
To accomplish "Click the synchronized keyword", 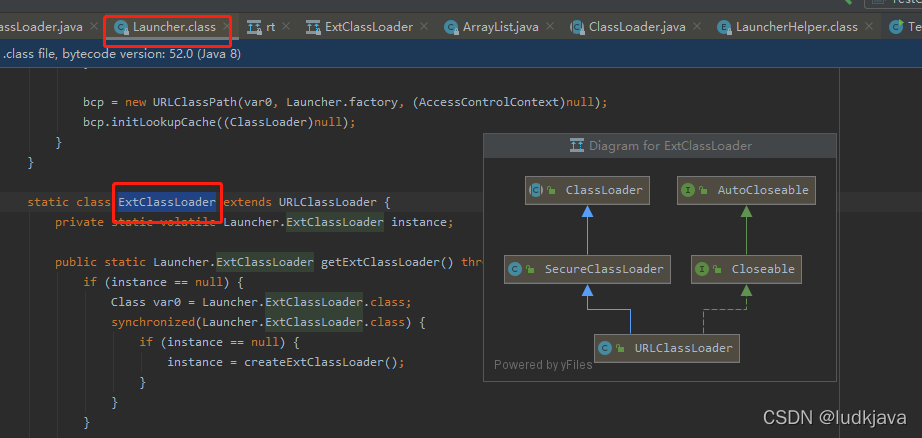I will click(x=153, y=322).
